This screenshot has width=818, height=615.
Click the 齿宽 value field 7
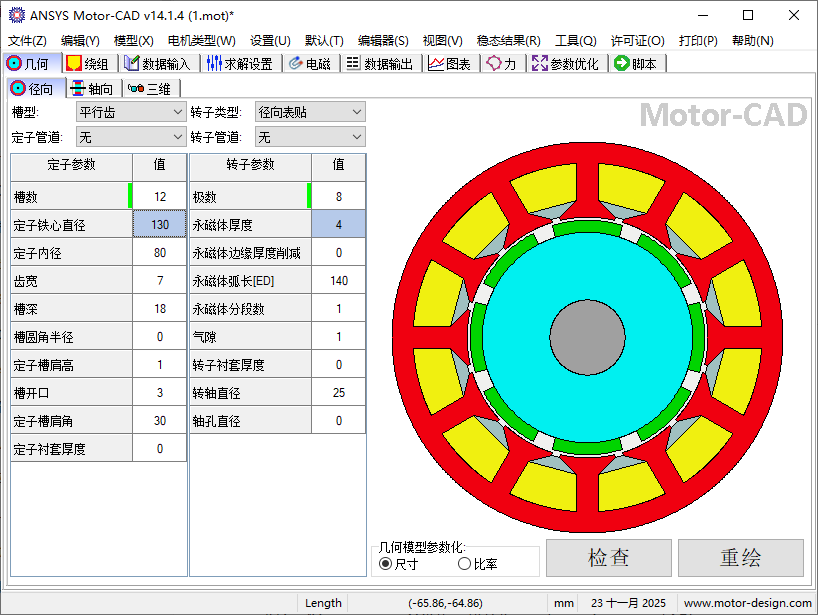[160, 281]
